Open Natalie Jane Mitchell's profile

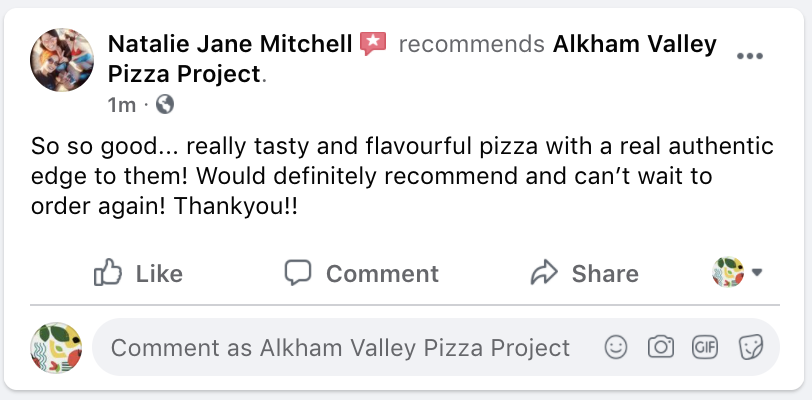tap(230, 44)
